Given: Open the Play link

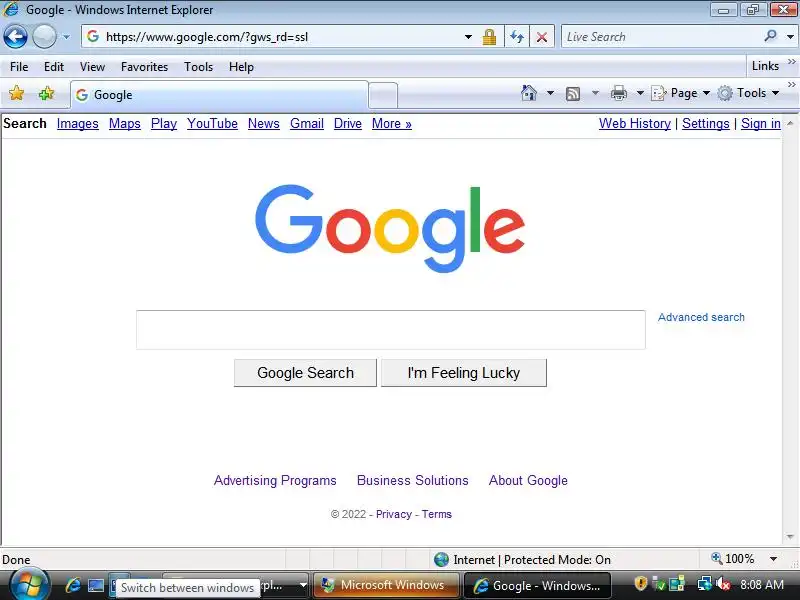Looking at the screenshot, I should [x=164, y=123].
